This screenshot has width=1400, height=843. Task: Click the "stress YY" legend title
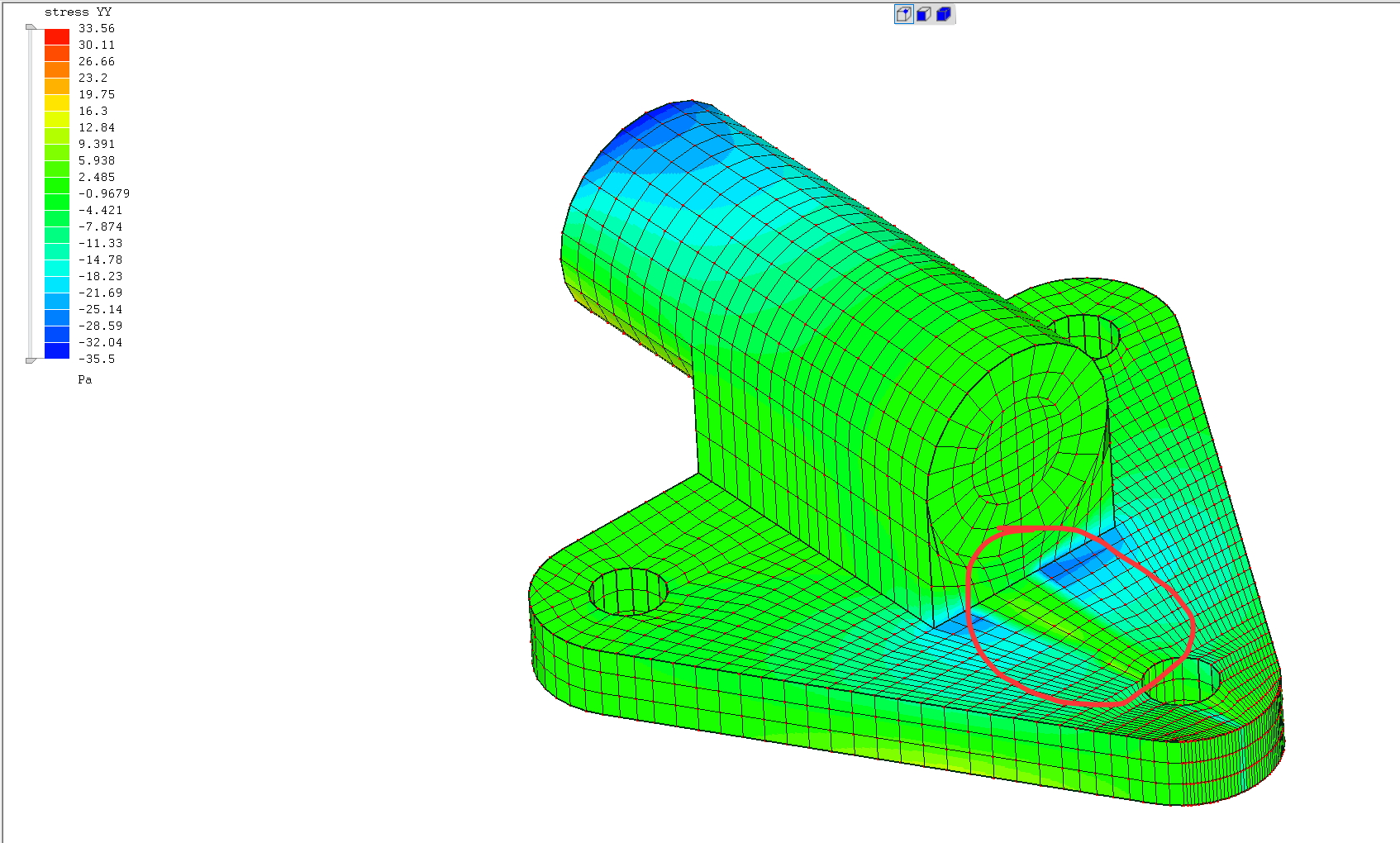[78, 12]
